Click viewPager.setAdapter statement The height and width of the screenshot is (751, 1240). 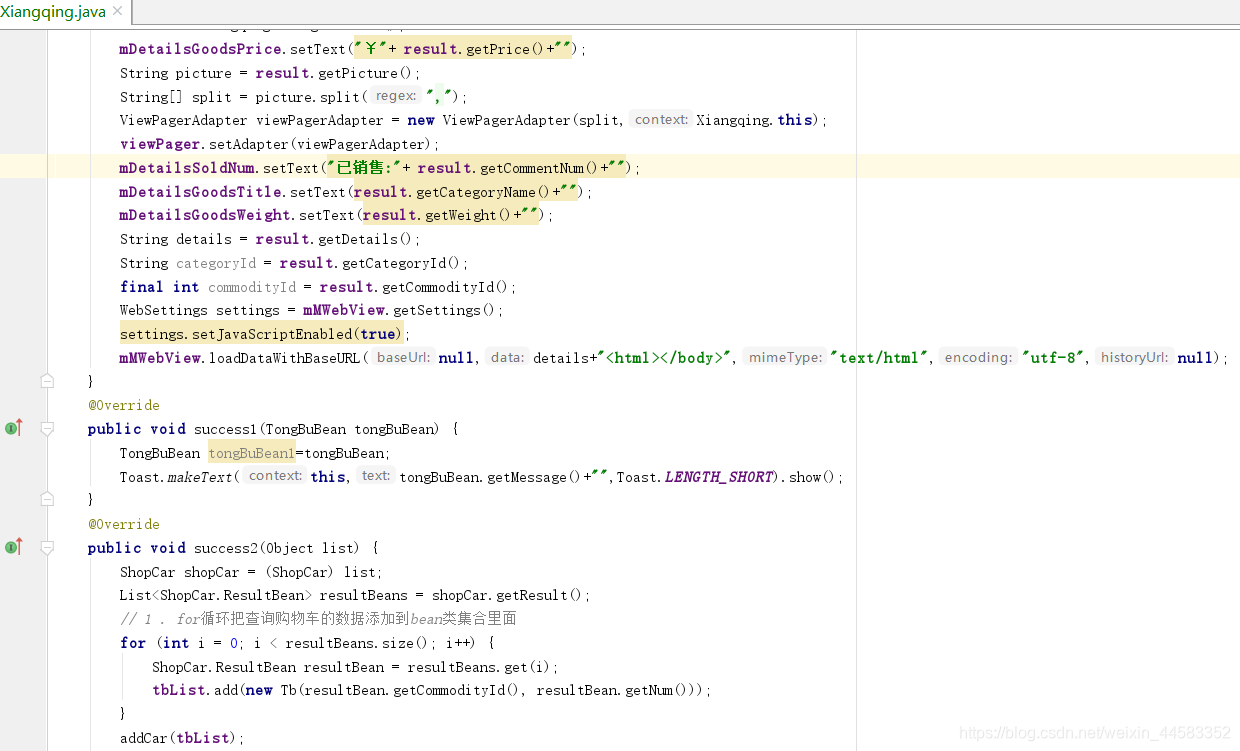[280, 144]
